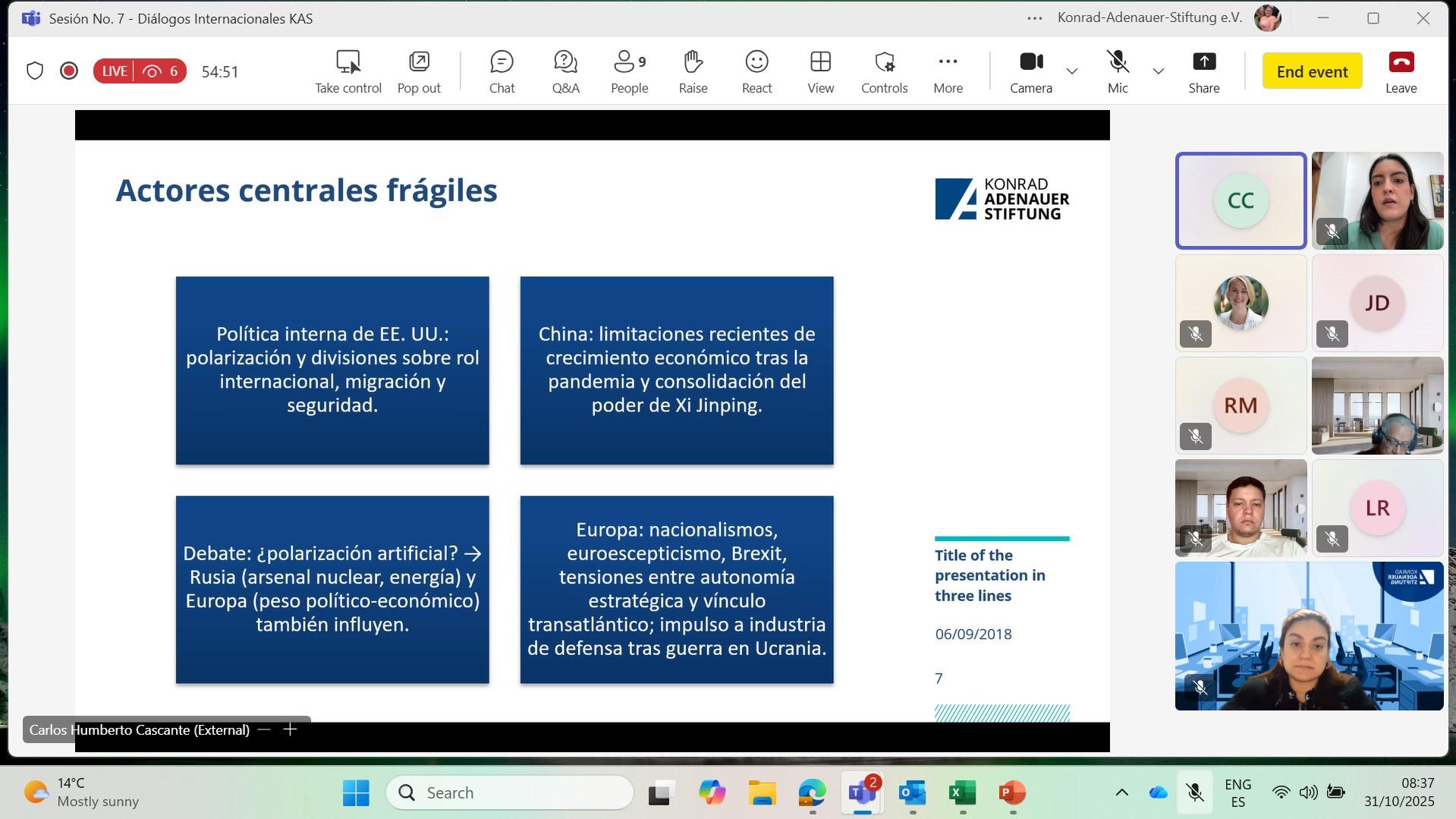This screenshot has width=1456, height=819.
Task: Open the React emoji menu
Action: tap(756, 71)
